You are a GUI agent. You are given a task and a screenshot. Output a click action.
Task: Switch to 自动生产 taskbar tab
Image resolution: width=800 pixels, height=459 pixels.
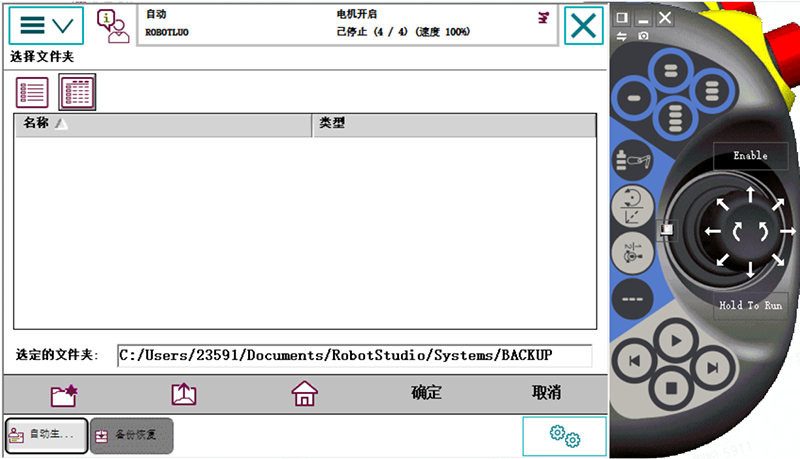(46, 434)
